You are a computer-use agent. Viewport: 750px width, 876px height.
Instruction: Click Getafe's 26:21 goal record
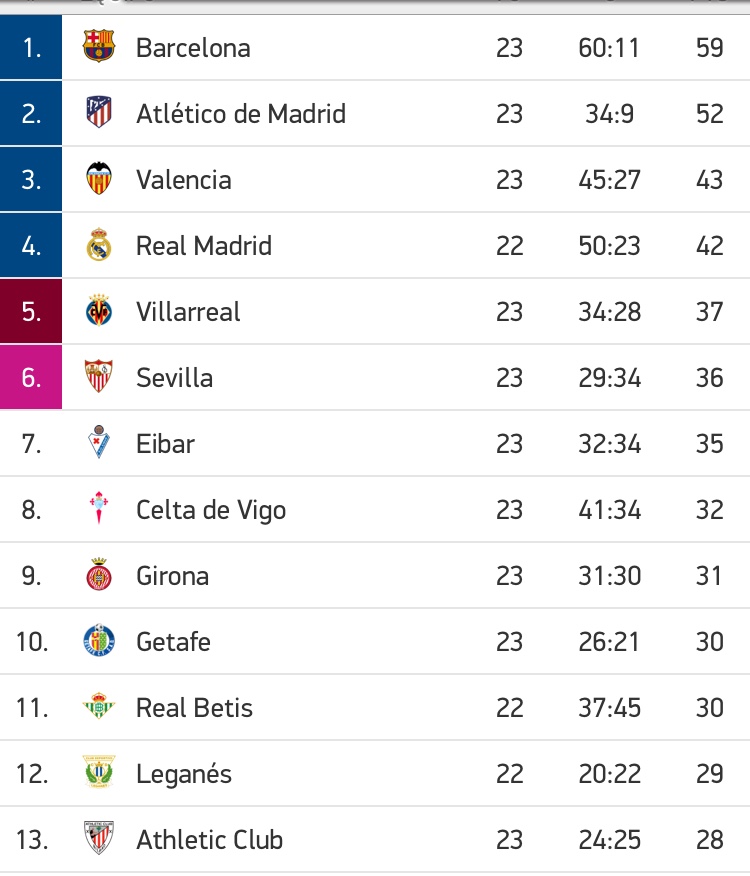(x=608, y=642)
